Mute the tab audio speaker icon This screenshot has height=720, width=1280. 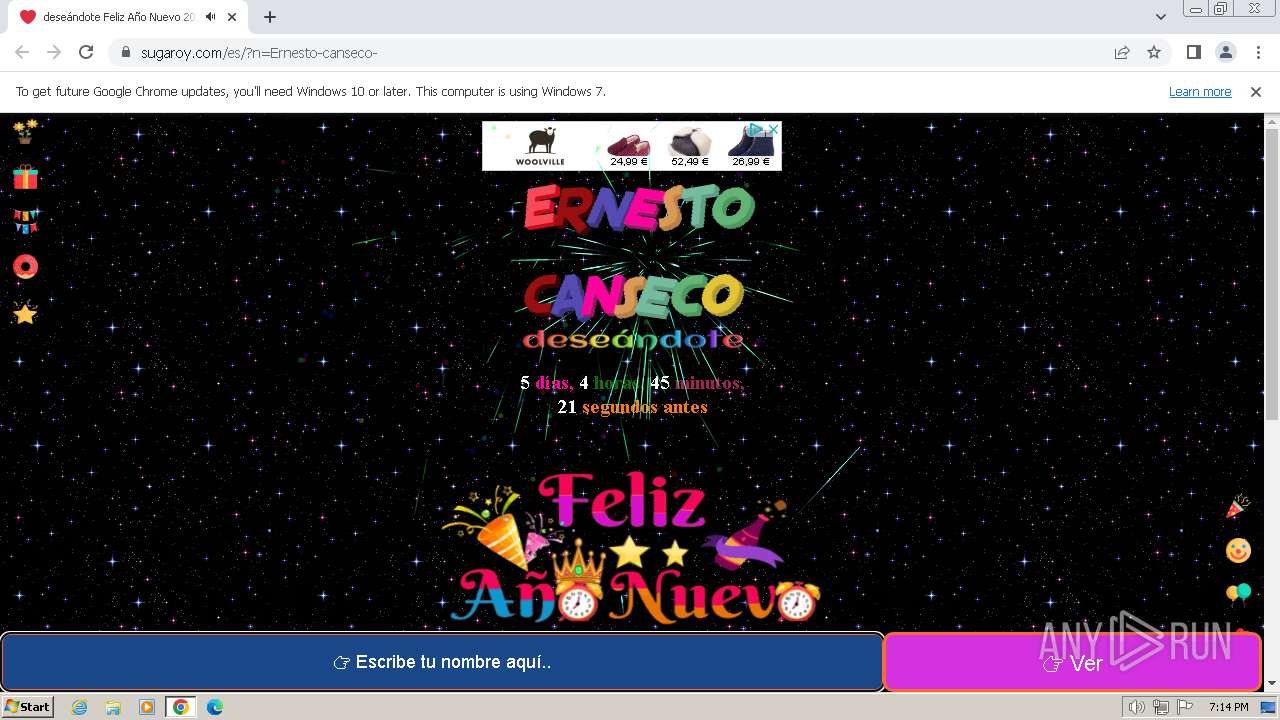(x=210, y=17)
